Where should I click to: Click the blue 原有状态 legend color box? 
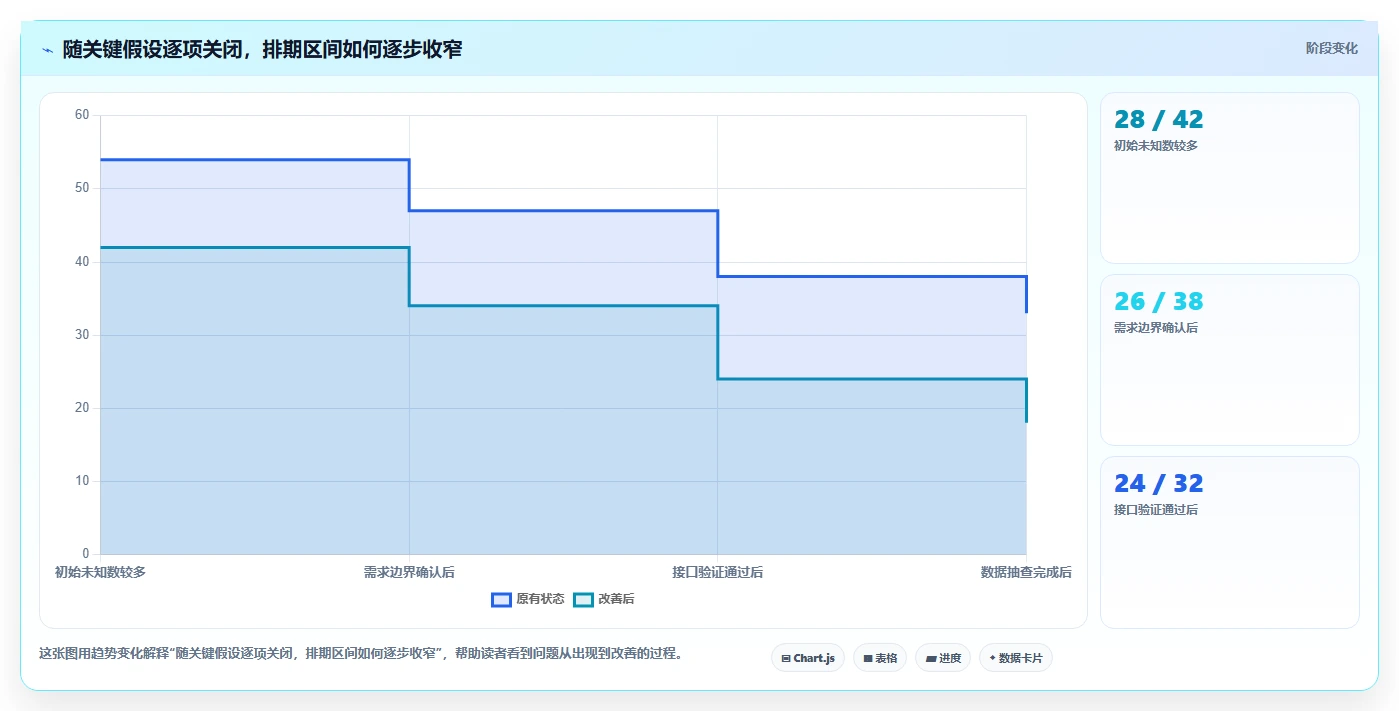[x=501, y=599]
